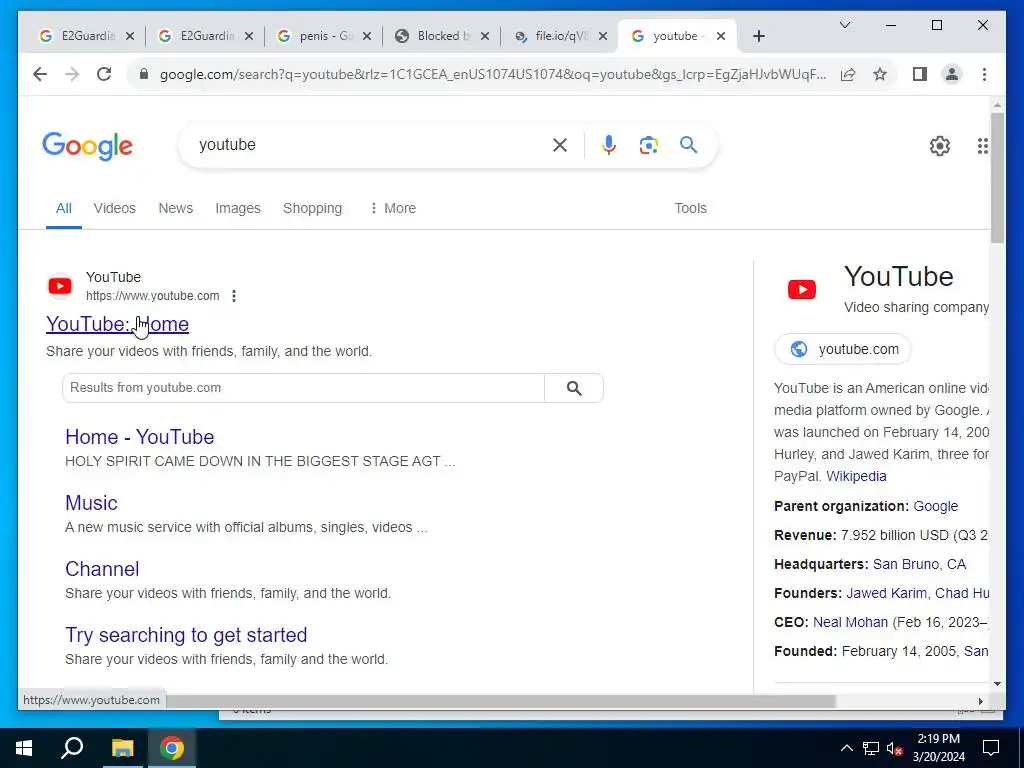
Task: Open the Chrome side panel icon
Action: coord(920,74)
